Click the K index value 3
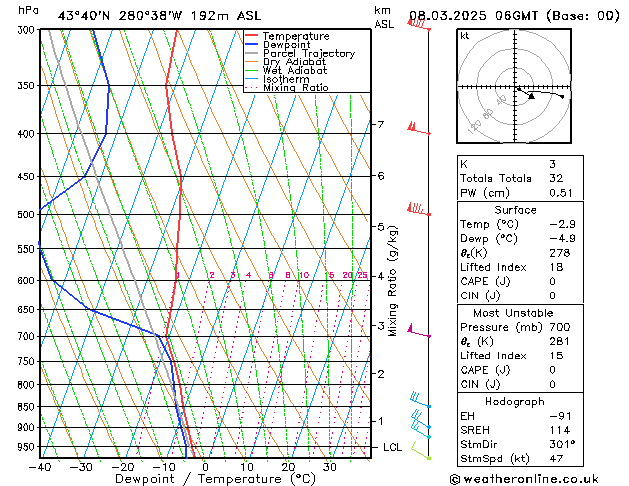 point(552,164)
